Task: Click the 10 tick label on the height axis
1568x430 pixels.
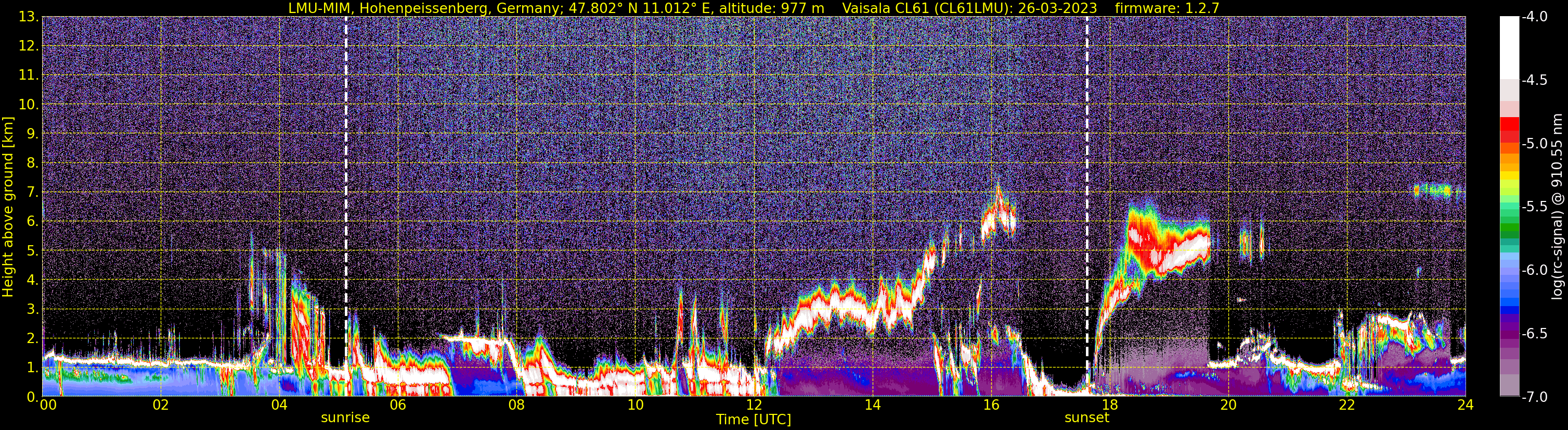Action: coord(29,105)
